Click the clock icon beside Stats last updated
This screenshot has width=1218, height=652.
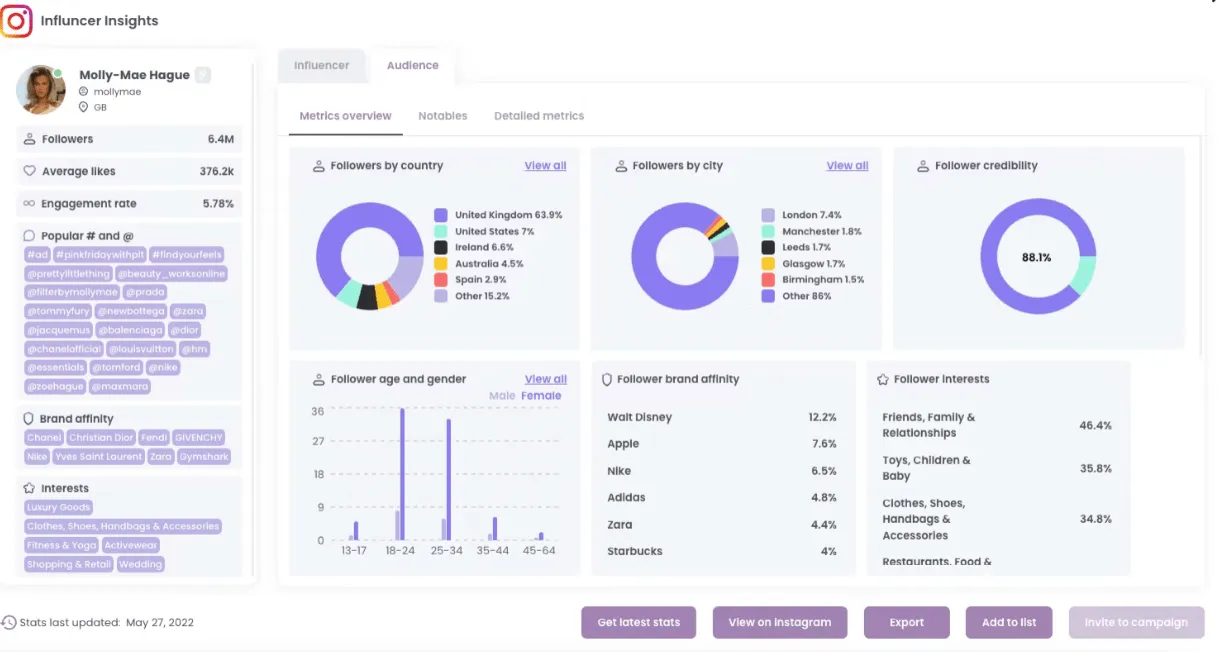pyautogui.click(x=9, y=622)
